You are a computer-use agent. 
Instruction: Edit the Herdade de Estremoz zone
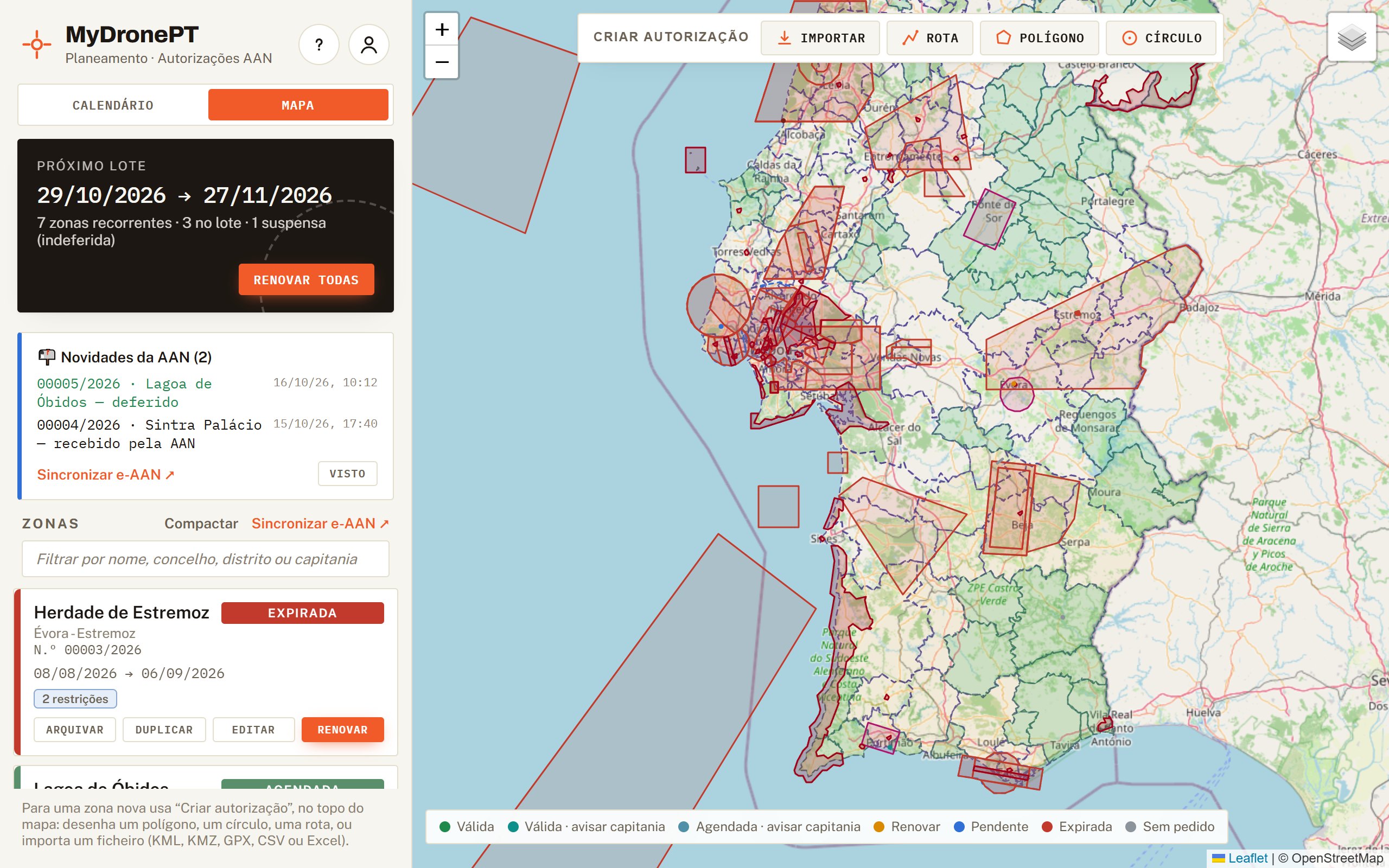pos(253,730)
